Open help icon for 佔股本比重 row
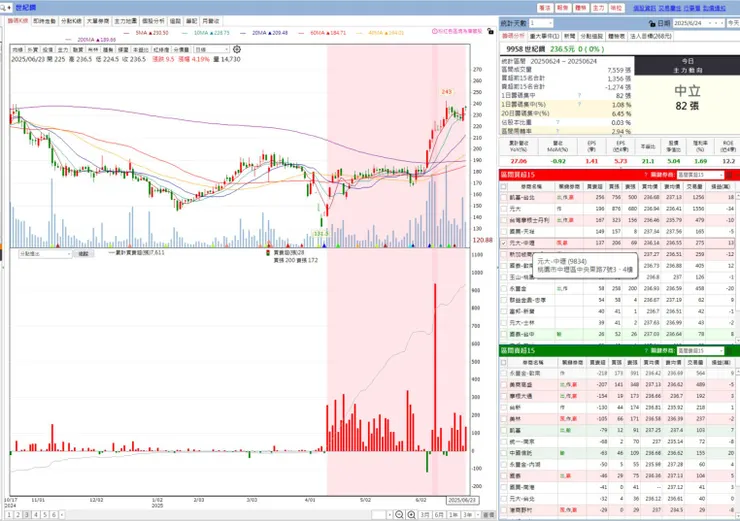The width and height of the screenshot is (740, 521). pos(557,122)
